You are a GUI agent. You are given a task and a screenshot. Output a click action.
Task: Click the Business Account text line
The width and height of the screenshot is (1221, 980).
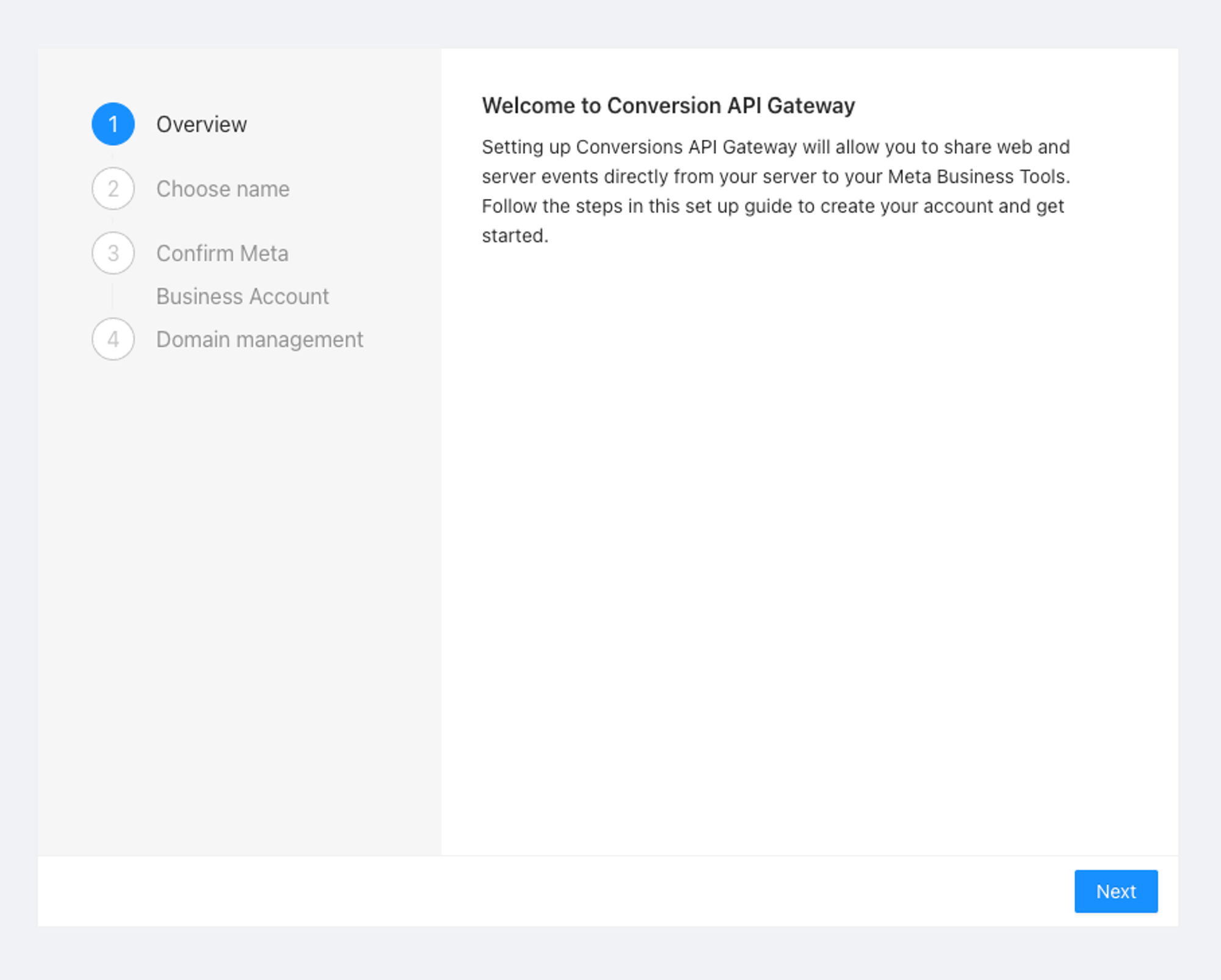pos(242,297)
